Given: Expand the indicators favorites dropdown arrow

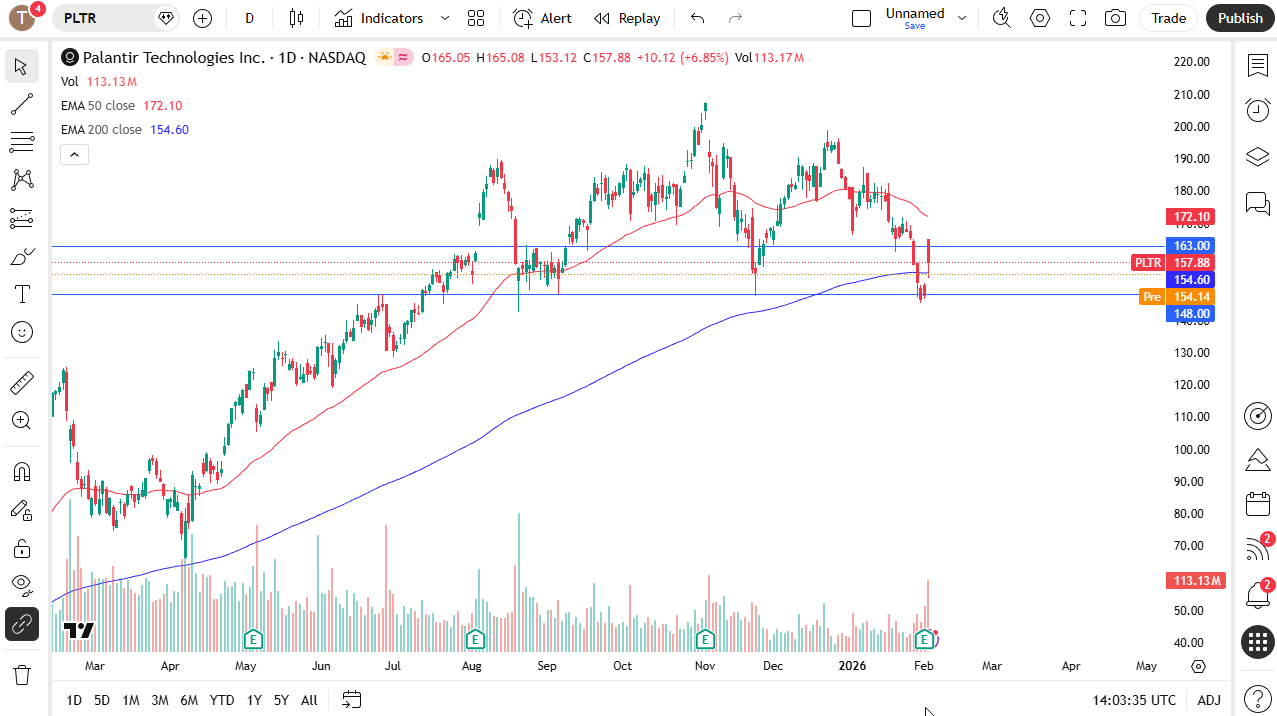Looking at the screenshot, I should [x=445, y=18].
